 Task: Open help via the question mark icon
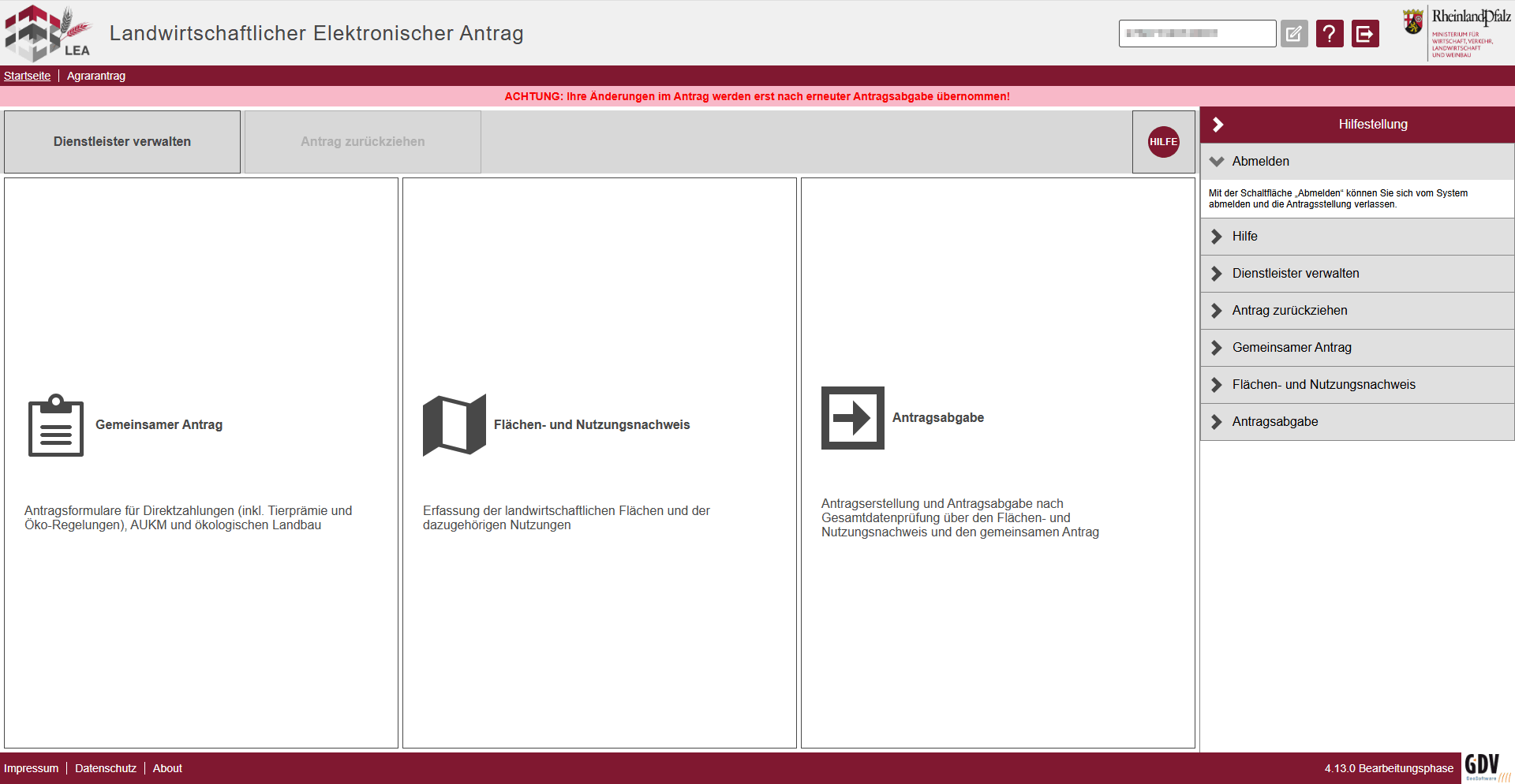(1330, 34)
